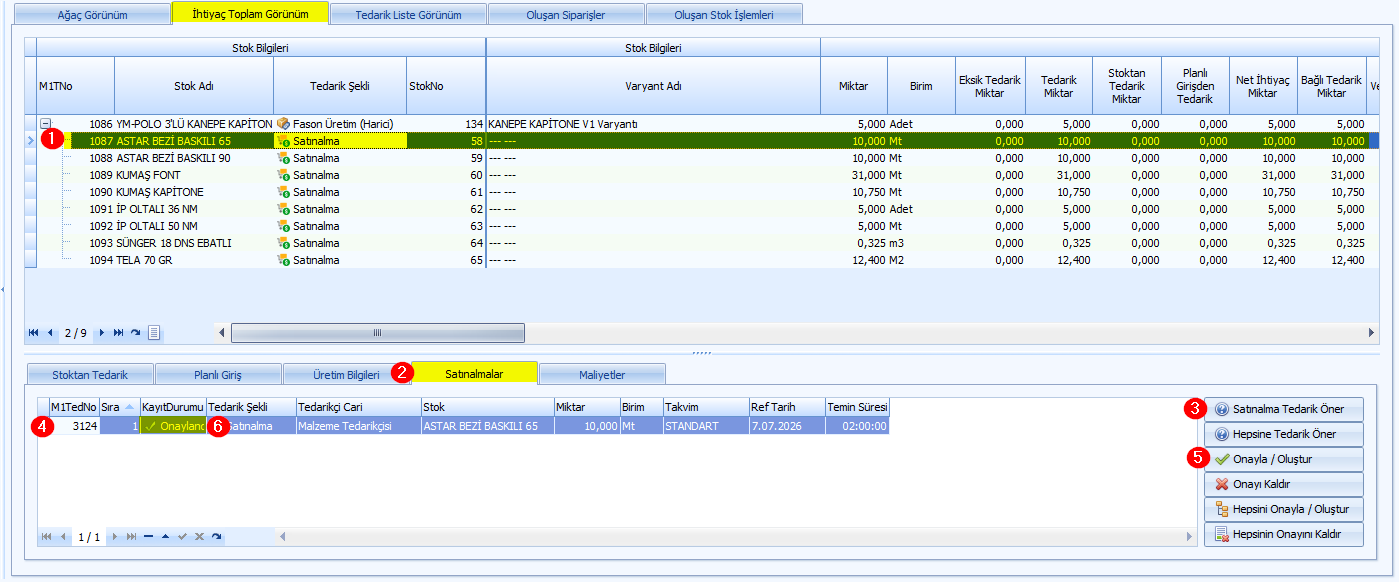Click Satınalma icon in SÜNGER 18 DNS row
The height and width of the screenshot is (582, 1399).
click(x=283, y=243)
